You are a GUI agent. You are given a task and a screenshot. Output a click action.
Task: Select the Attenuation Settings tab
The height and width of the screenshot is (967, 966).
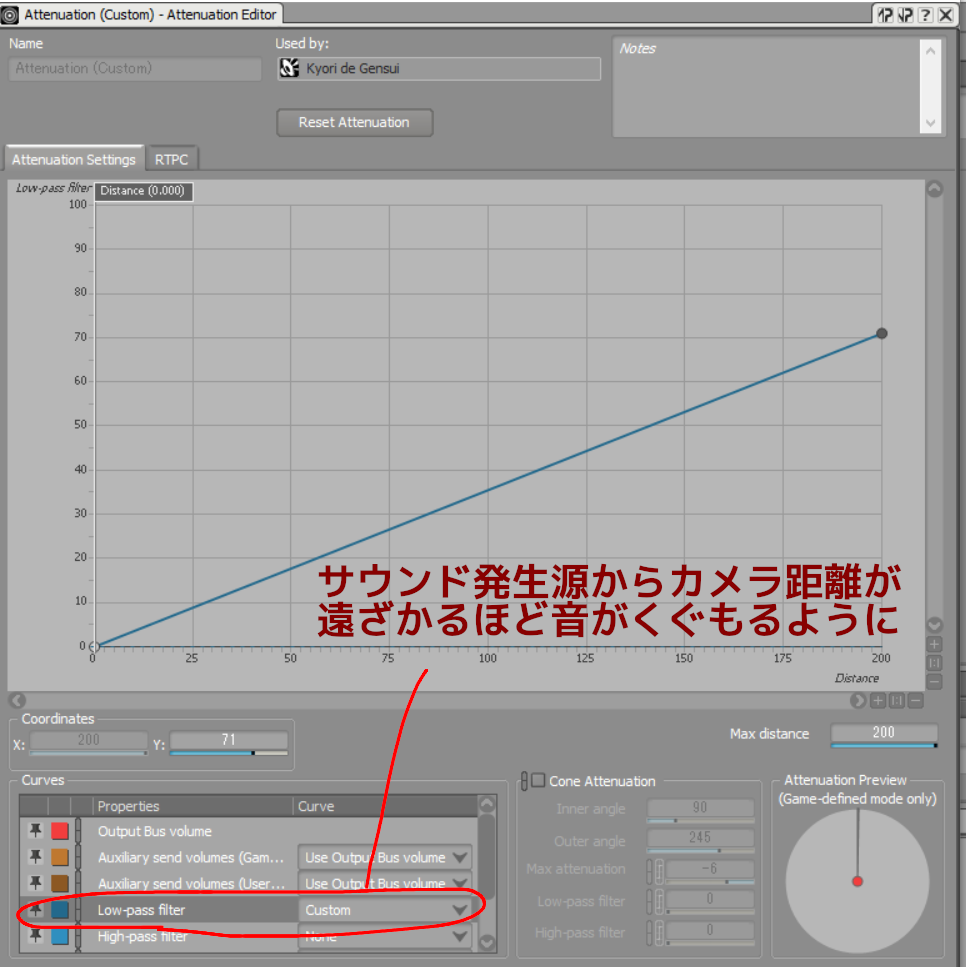coord(74,159)
